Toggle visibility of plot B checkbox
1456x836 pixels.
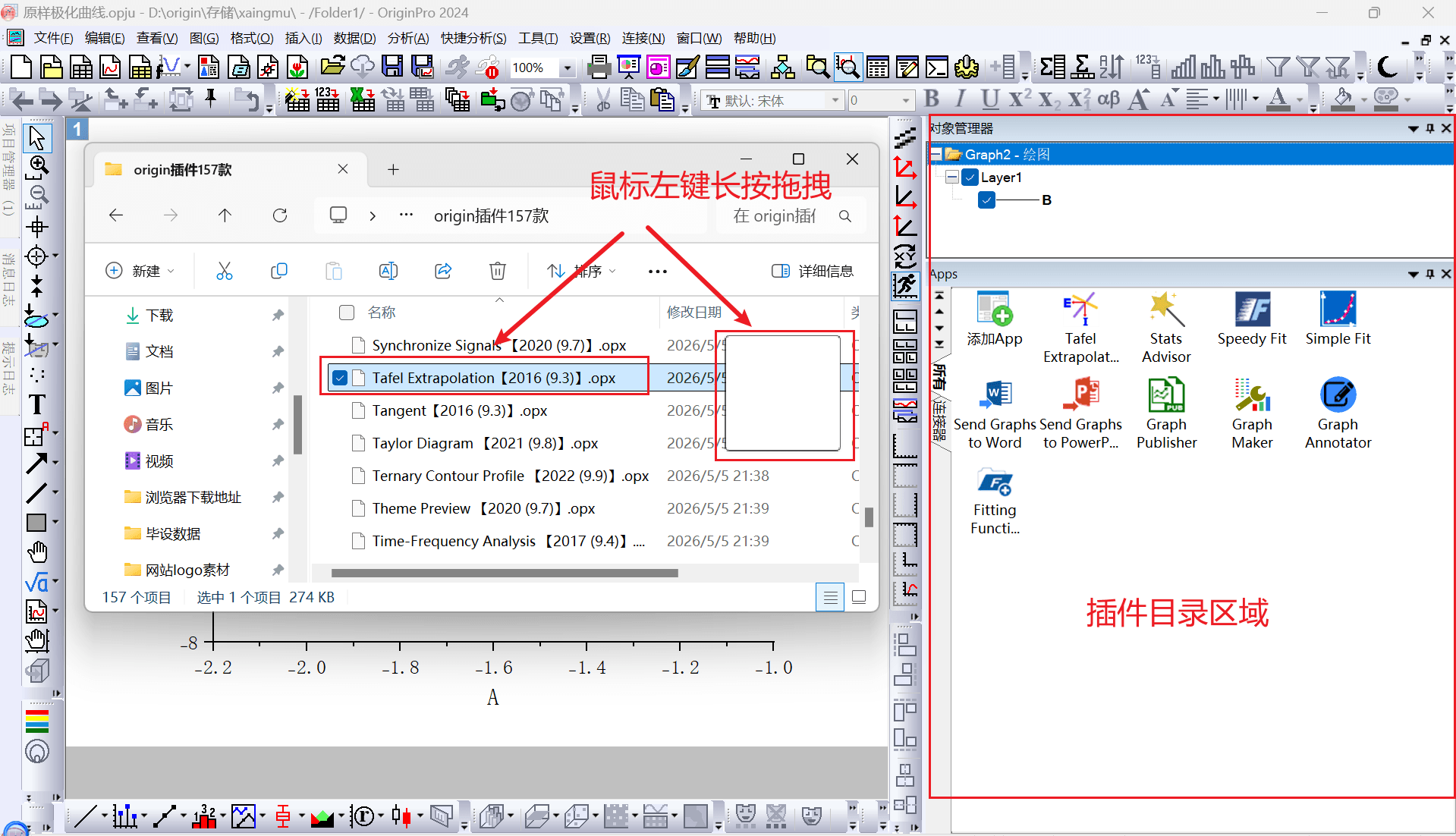tap(986, 200)
